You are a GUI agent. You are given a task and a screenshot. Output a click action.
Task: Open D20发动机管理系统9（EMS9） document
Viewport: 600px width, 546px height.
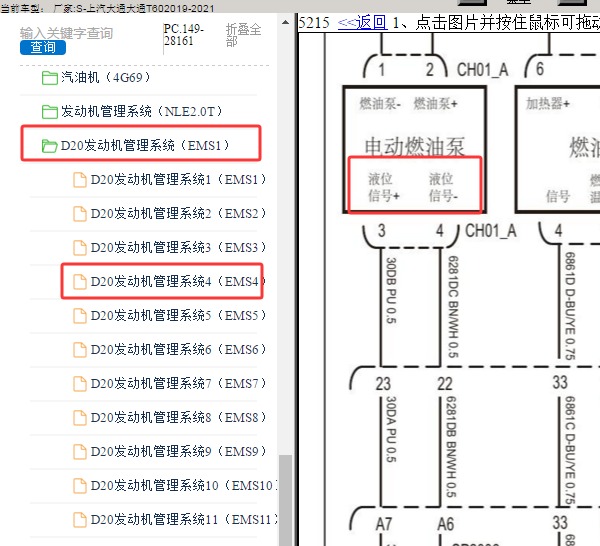click(x=178, y=451)
